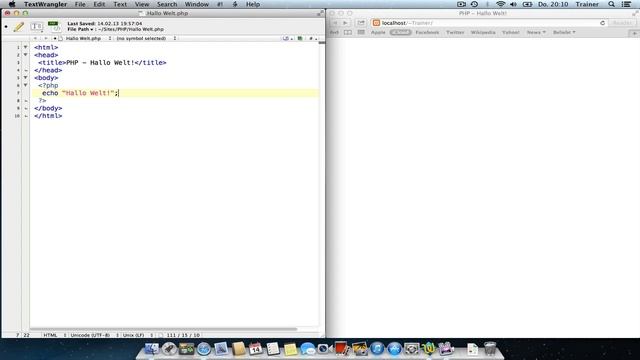Expand the Beliebt bookmarks folder in Safari
Screen dimensions: 640x360
tap(564, 32)
